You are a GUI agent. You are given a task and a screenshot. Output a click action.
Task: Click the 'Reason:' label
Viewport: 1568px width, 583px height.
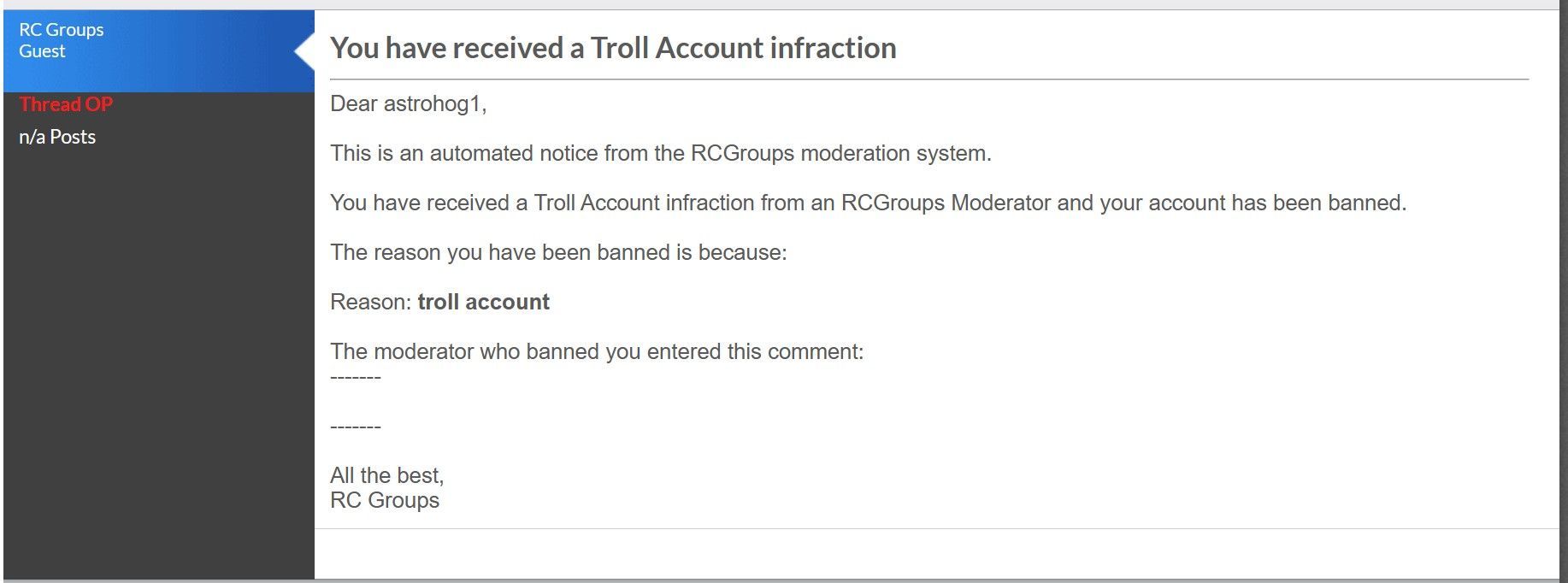tap(370, 303)
